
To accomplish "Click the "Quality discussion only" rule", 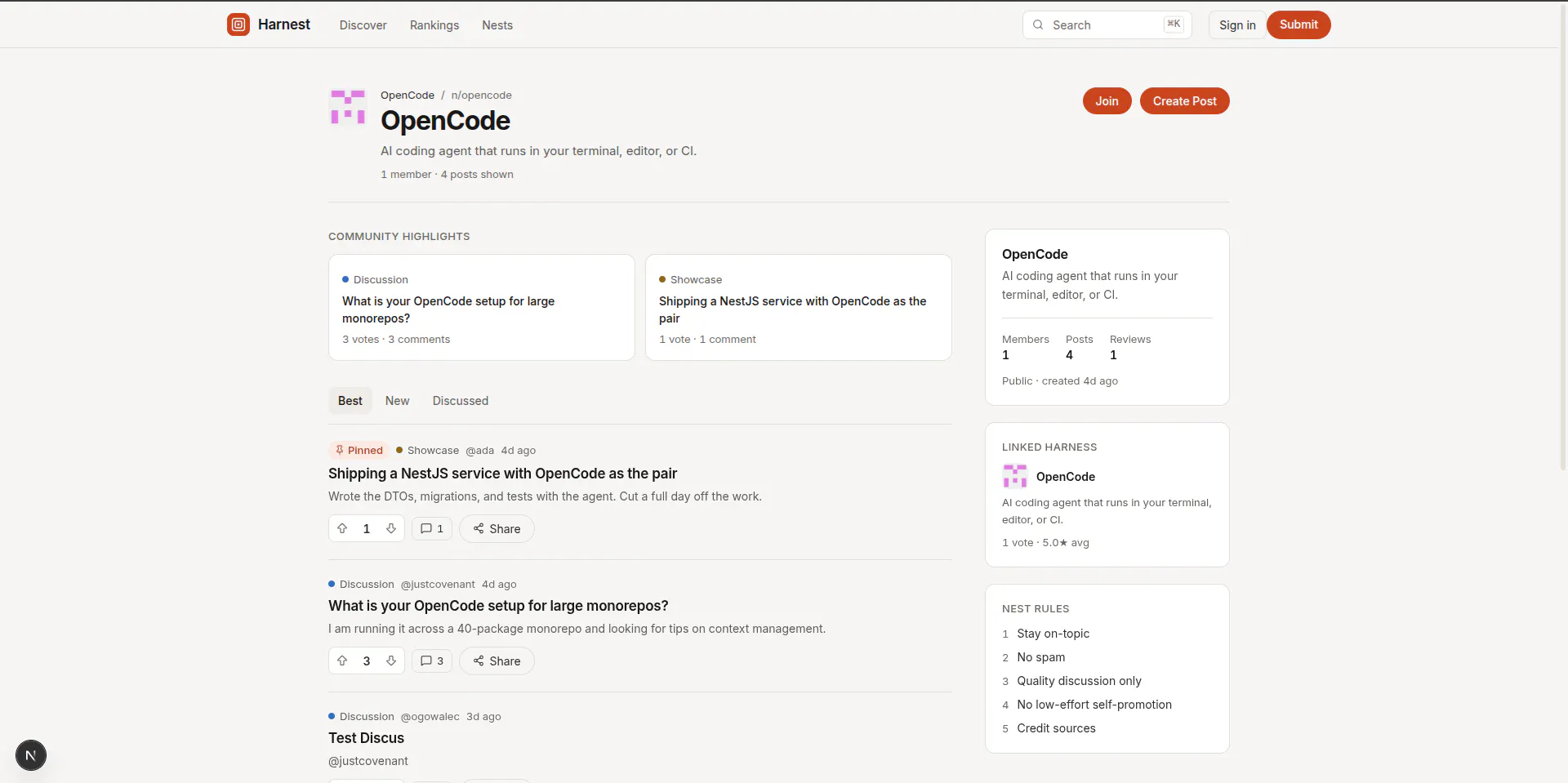I will [x=1079, y=681].
